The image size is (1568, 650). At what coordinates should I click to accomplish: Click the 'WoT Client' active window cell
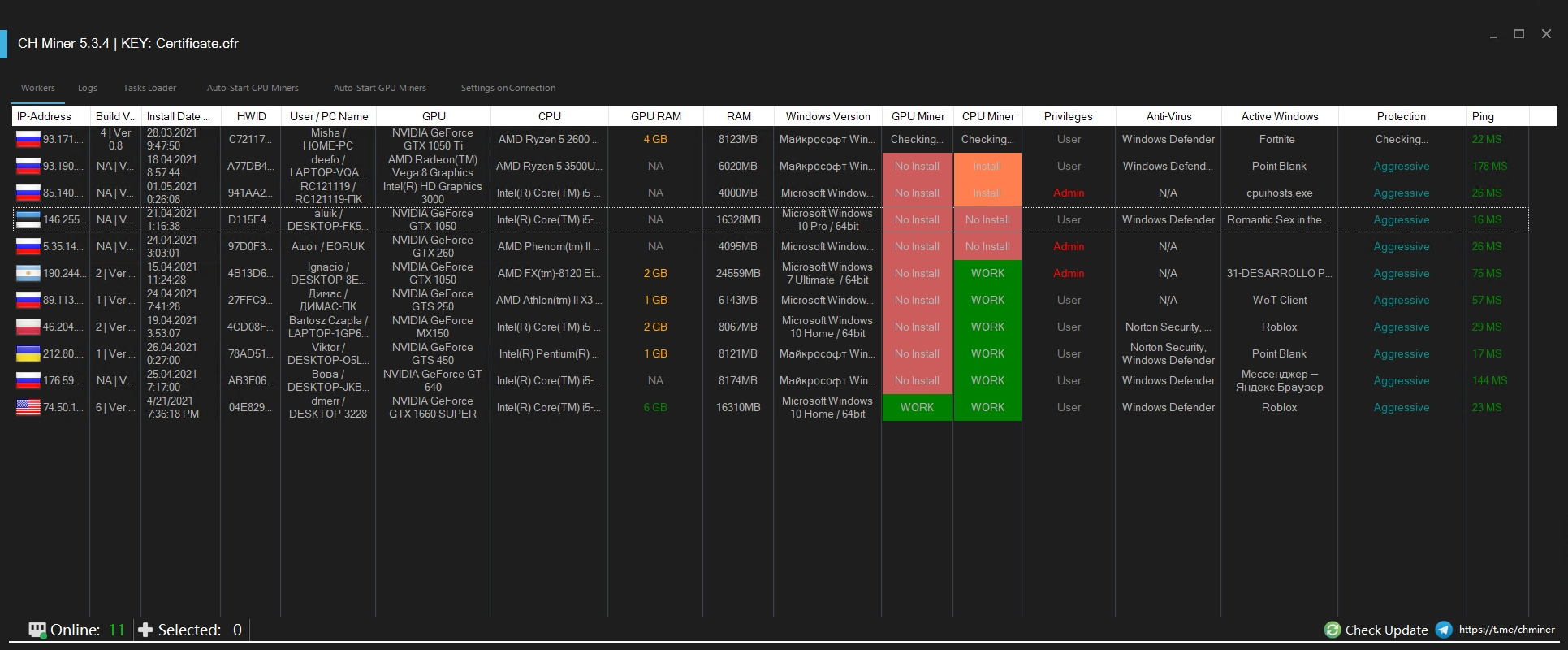pos(1280,300)
